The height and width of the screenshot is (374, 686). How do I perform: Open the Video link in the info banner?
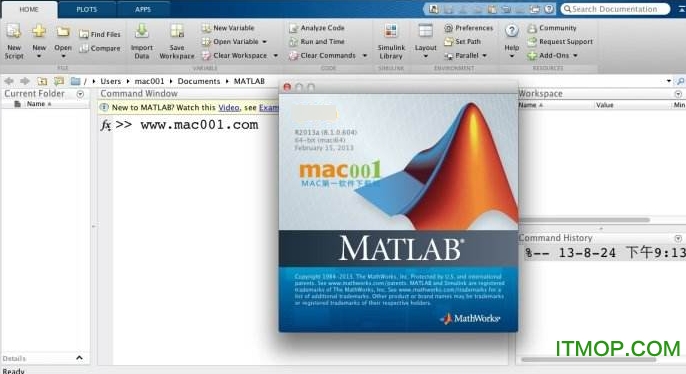[229, 108]
